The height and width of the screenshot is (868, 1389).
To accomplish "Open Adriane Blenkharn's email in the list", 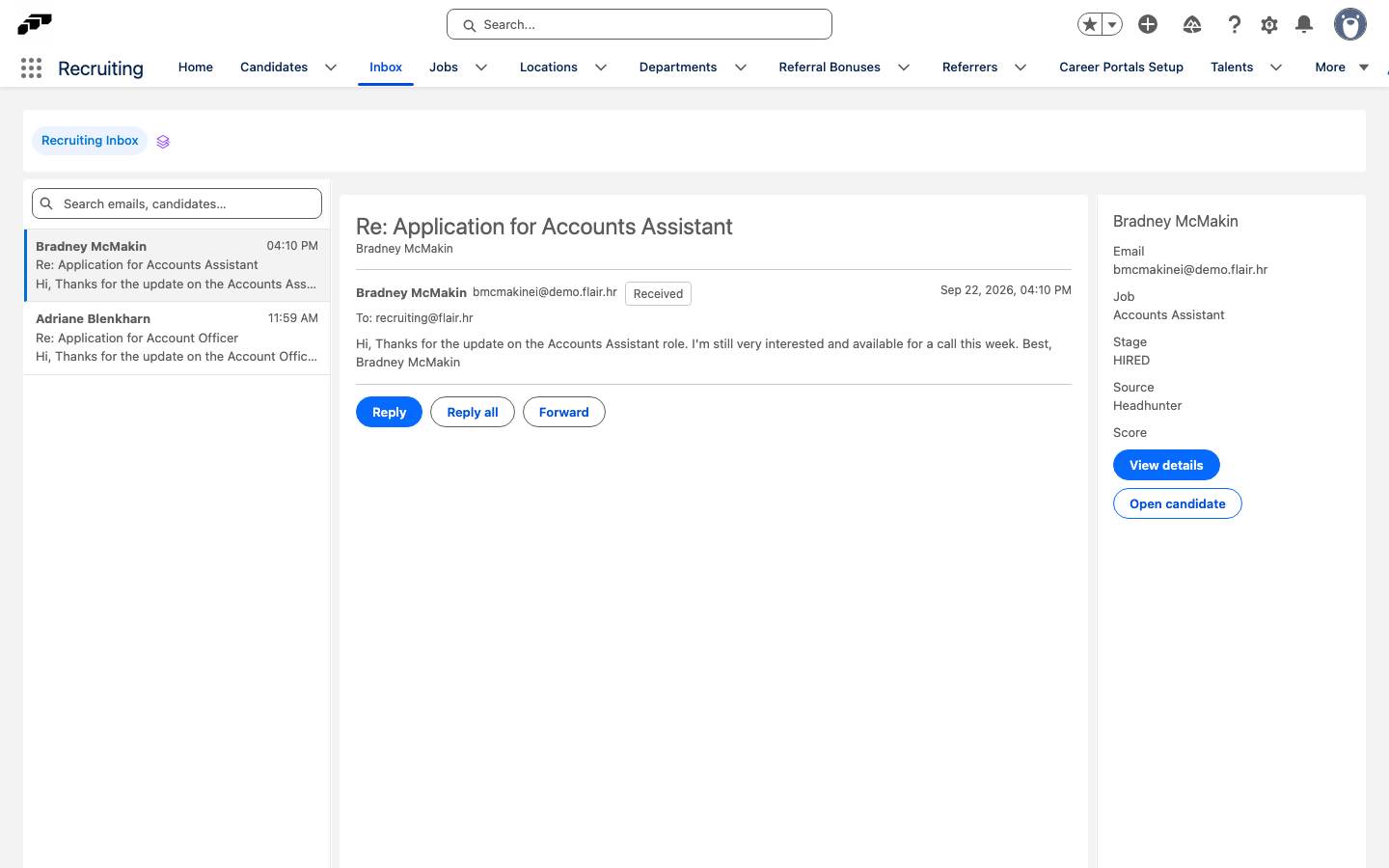I will pyautogui.click(x=177, y=339).
